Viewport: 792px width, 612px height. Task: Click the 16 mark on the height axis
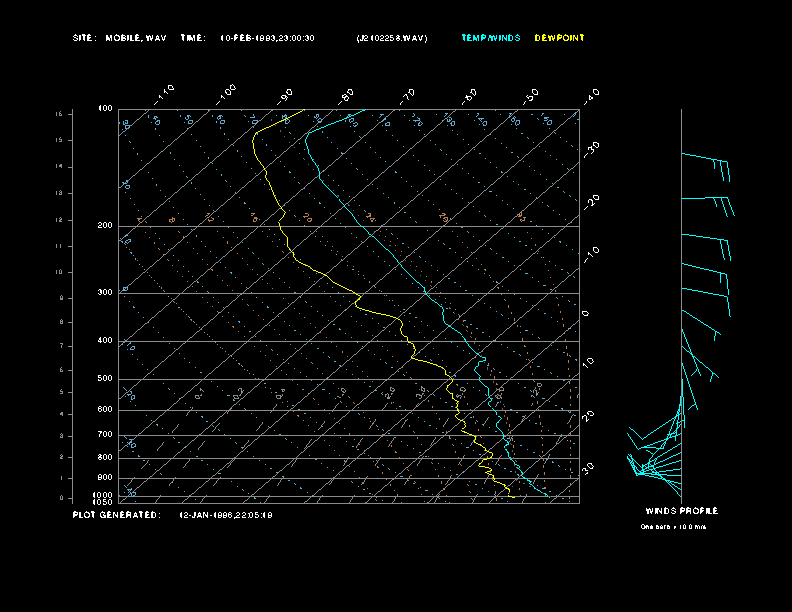coord(59,114)
